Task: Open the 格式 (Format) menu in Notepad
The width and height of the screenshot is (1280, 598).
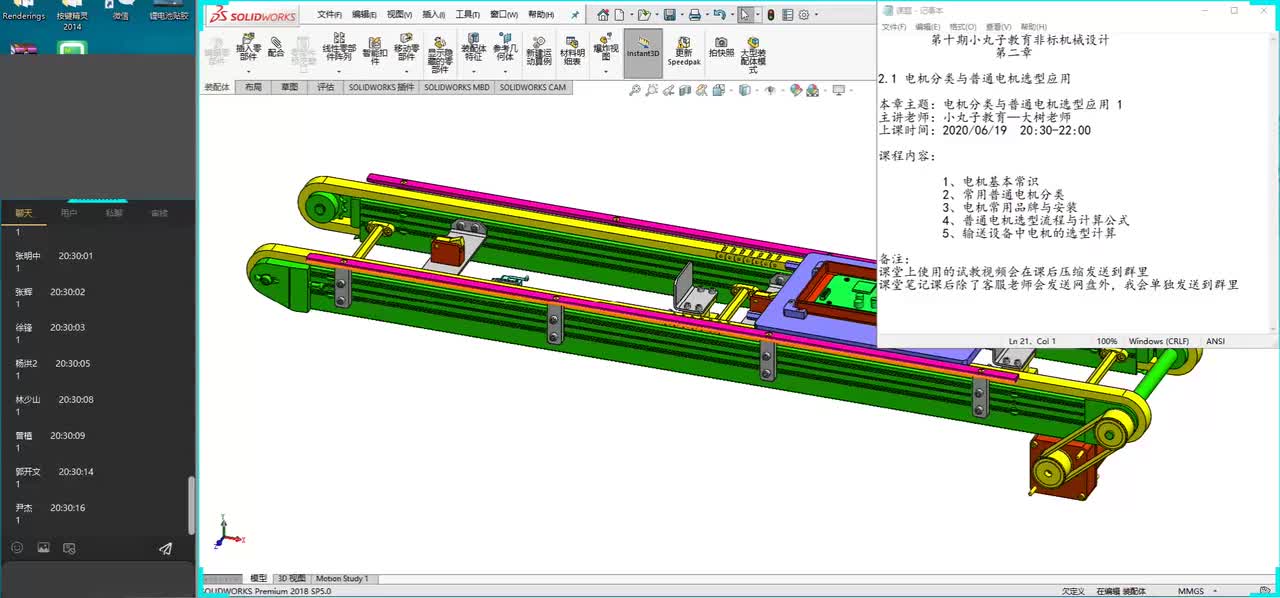Action: click(963, 27)
